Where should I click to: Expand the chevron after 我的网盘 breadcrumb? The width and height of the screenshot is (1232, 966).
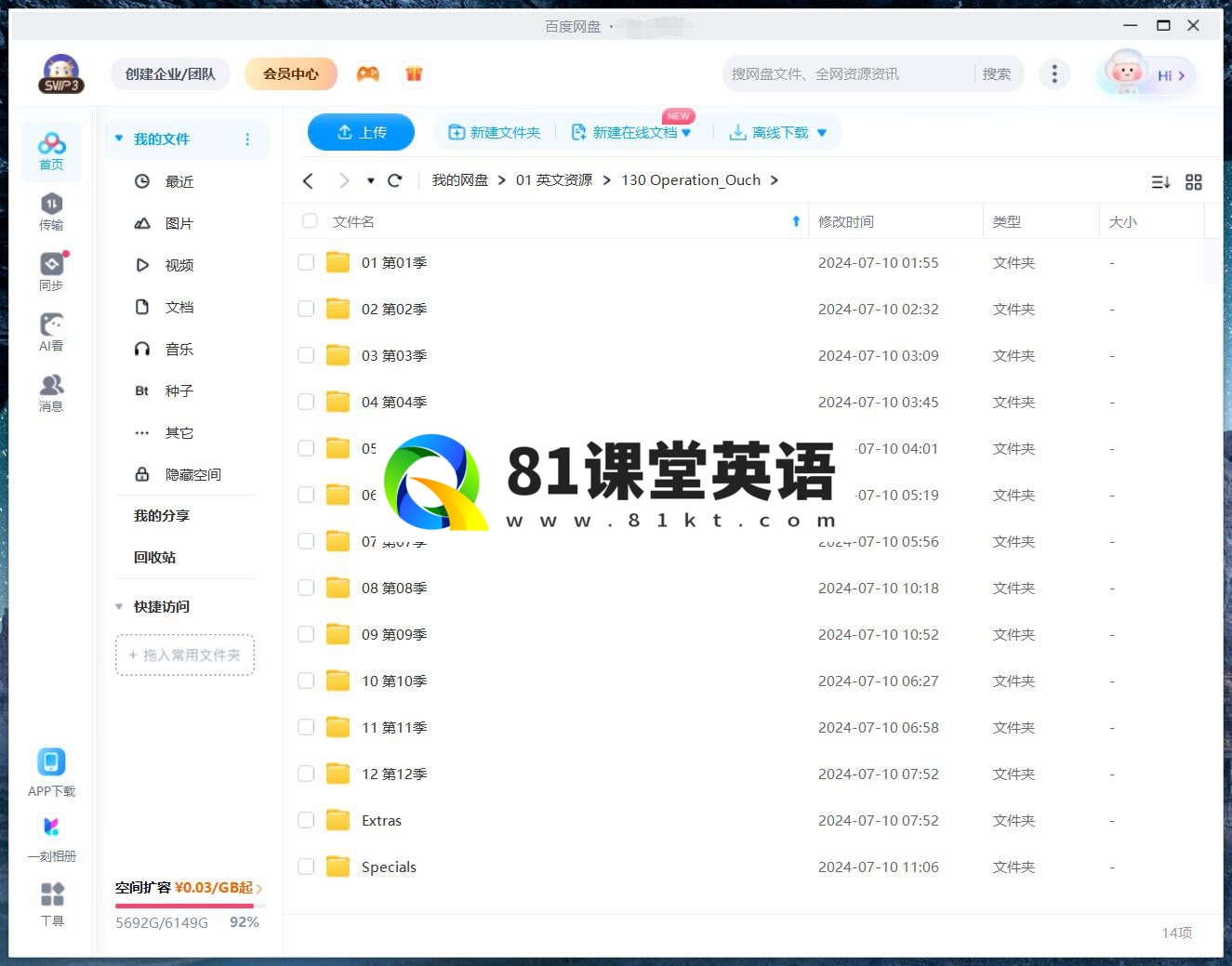(x=502, y=180)
